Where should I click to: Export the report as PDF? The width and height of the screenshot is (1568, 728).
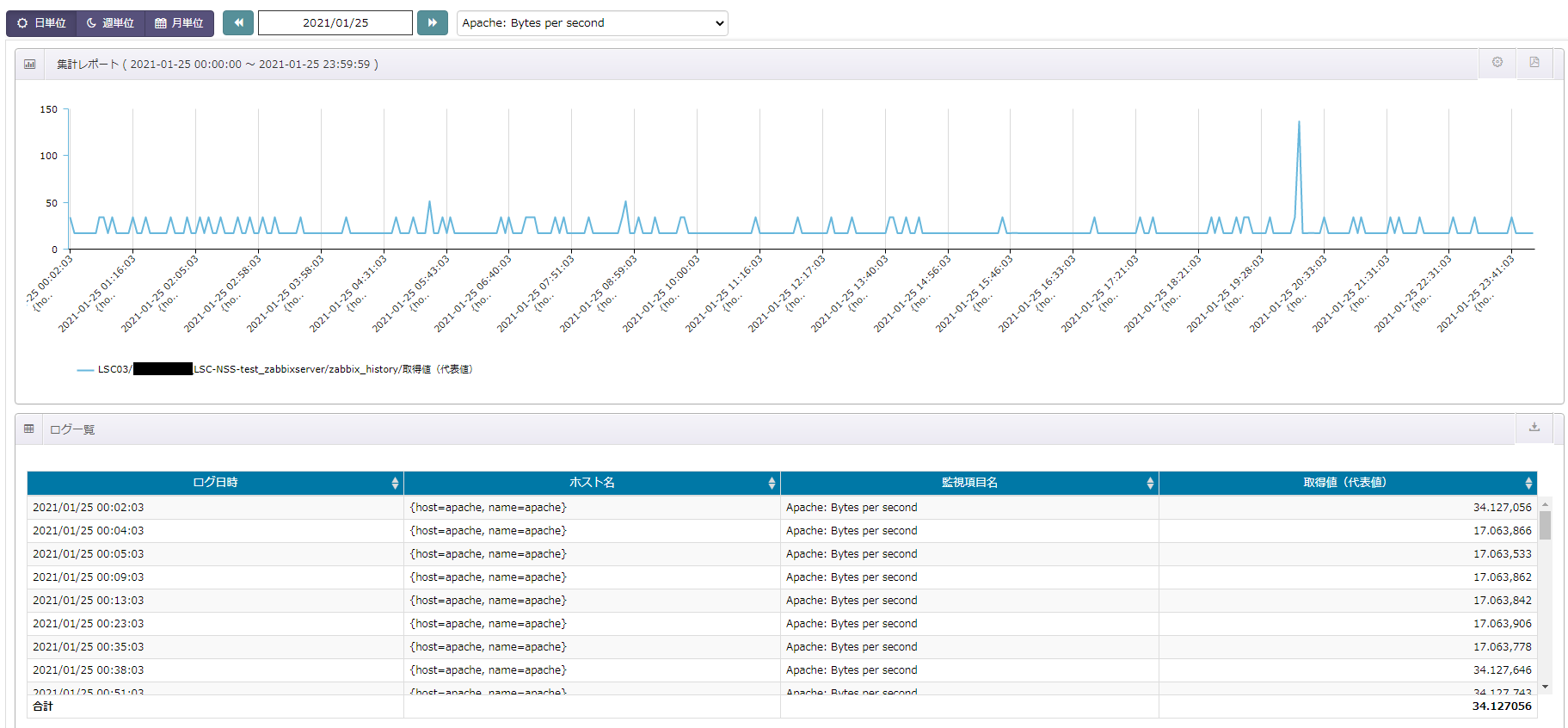tap(1534, 62)
